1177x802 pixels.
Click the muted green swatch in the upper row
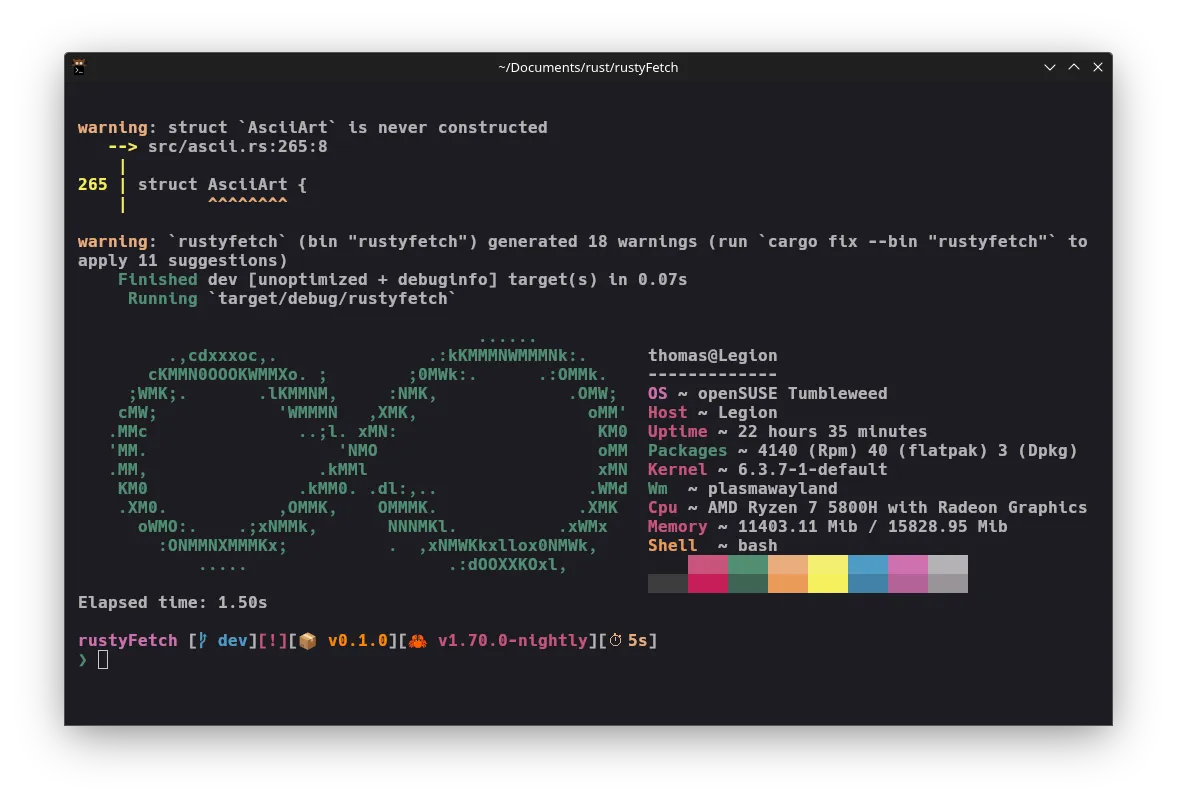point(748,565)
